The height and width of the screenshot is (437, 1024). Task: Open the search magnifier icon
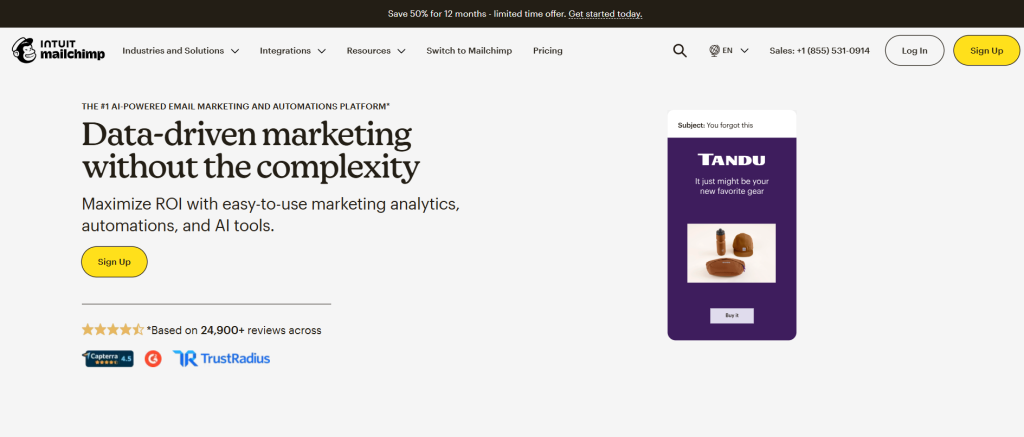[680, 51]
